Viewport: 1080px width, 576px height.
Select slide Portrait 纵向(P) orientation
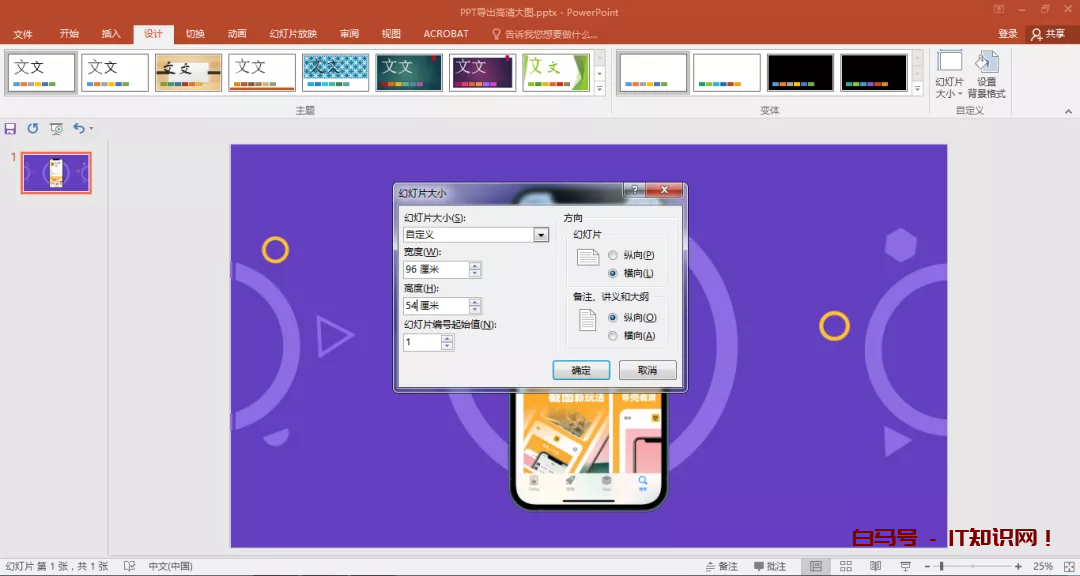[613, 256]
